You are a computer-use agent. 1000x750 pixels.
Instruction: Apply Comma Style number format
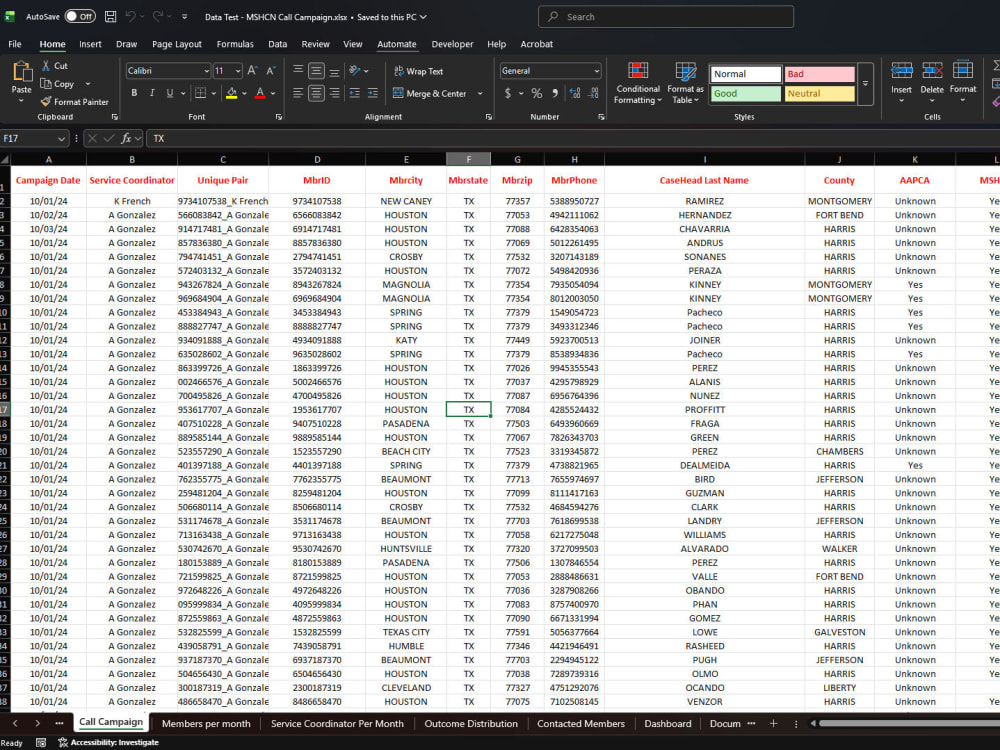tap(555, 93)
